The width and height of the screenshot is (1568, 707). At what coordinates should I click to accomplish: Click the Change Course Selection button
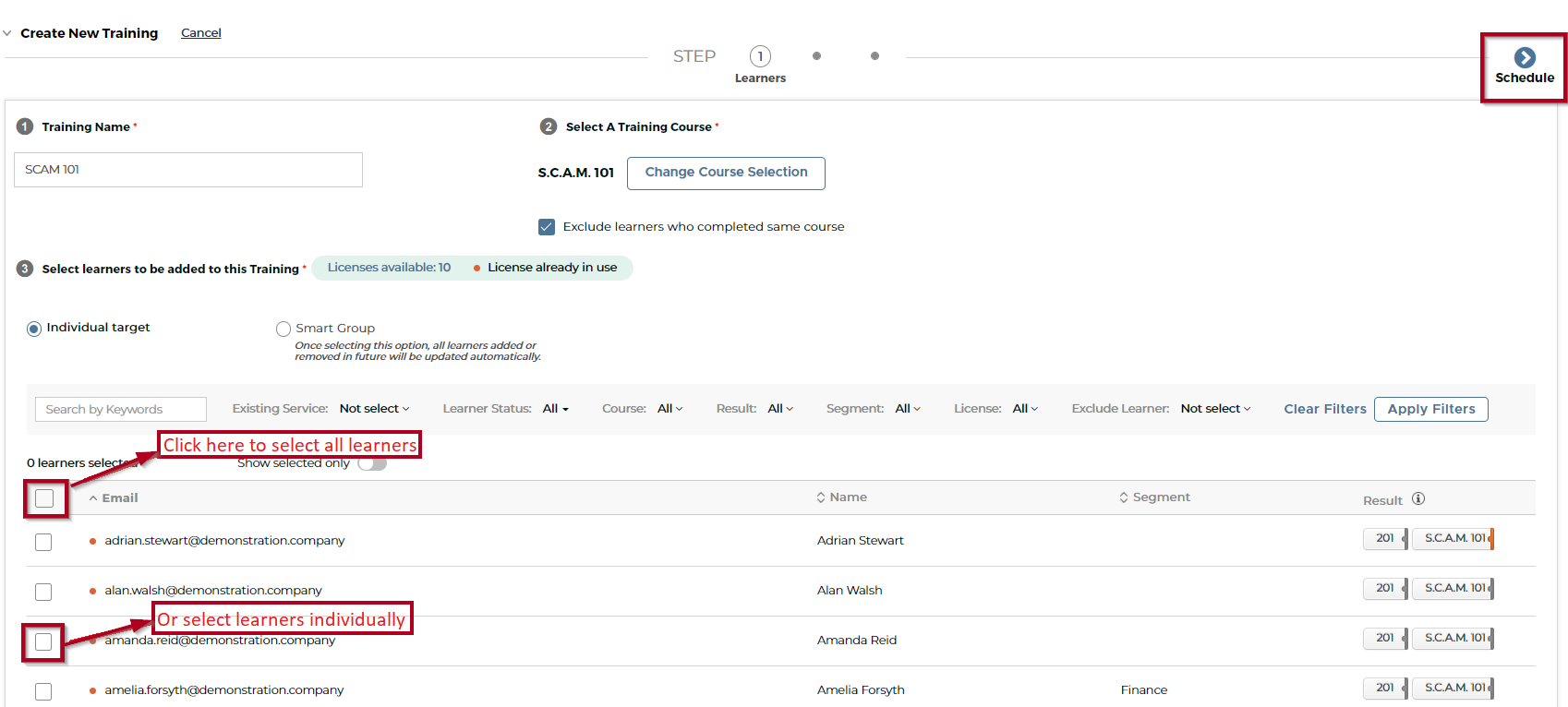(726, 173)
